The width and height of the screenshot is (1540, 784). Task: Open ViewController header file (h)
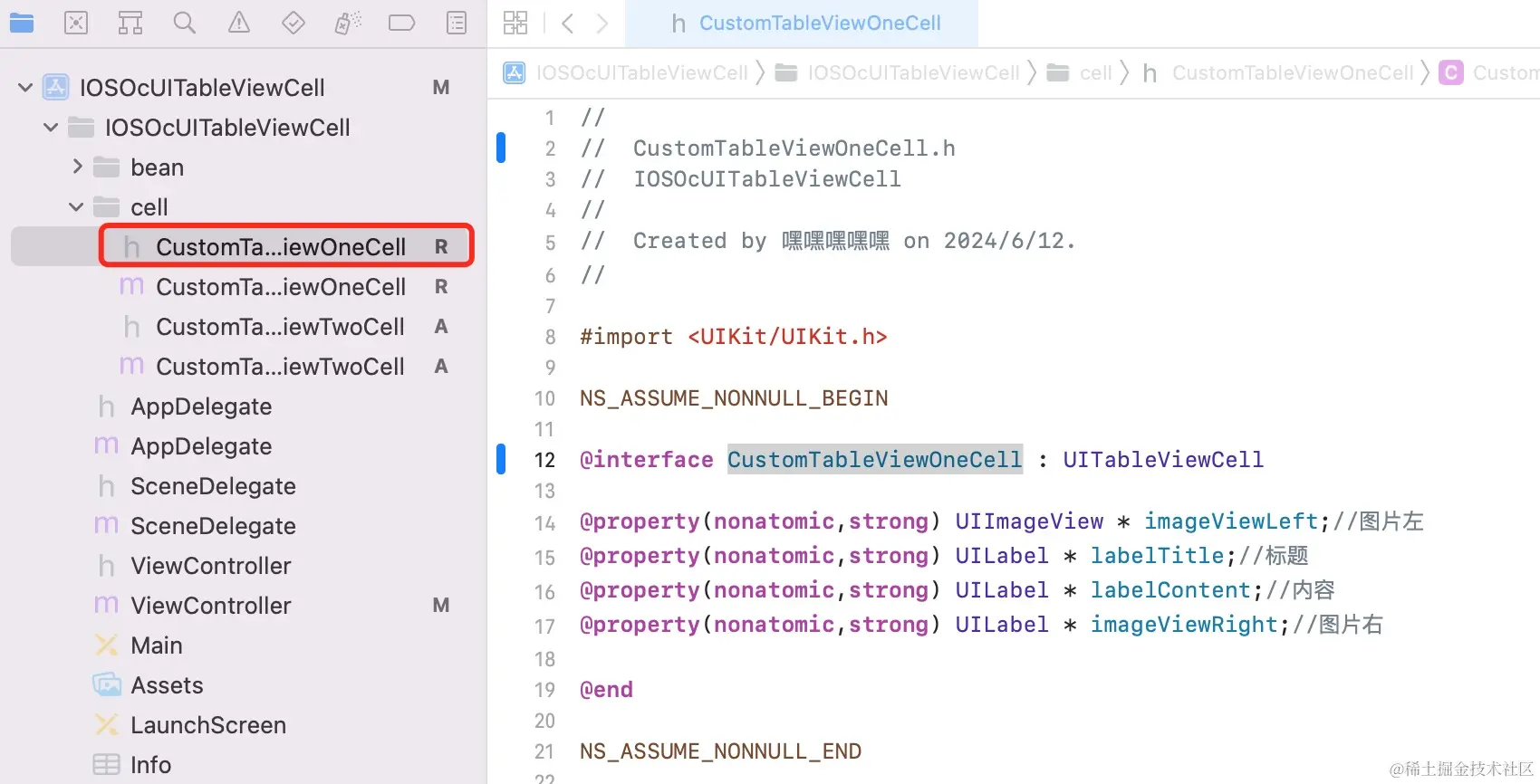[241, 566]
